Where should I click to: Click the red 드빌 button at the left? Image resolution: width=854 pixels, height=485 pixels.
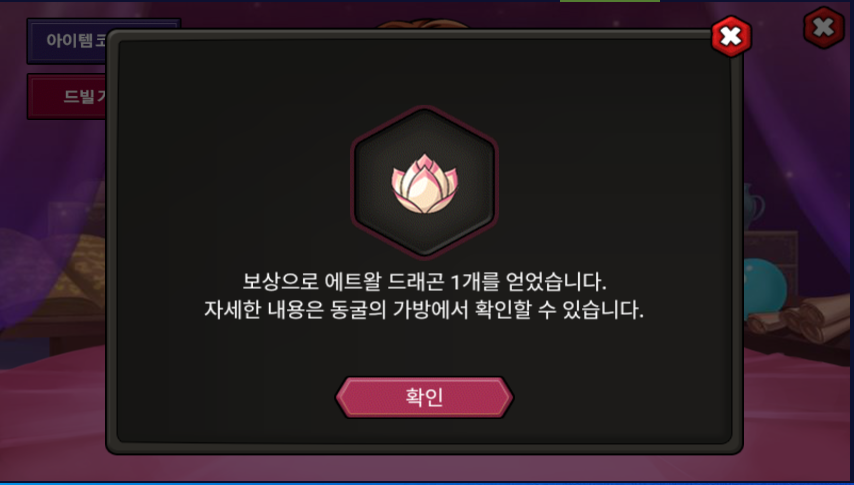click(68, 96)
